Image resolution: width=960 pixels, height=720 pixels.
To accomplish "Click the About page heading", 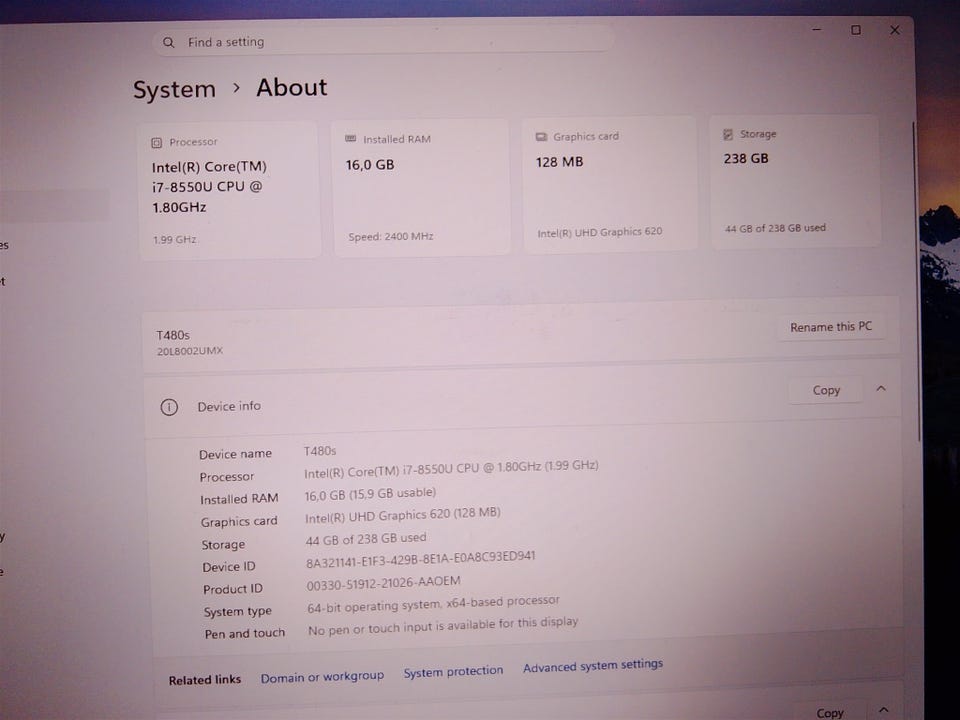I will click(x=291, y=88).
